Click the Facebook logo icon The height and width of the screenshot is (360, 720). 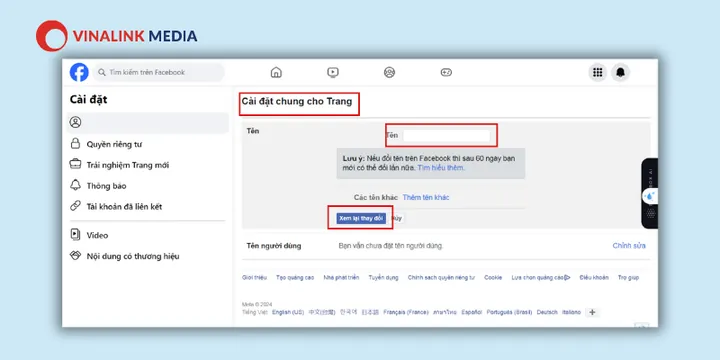[x=79, y=73]
